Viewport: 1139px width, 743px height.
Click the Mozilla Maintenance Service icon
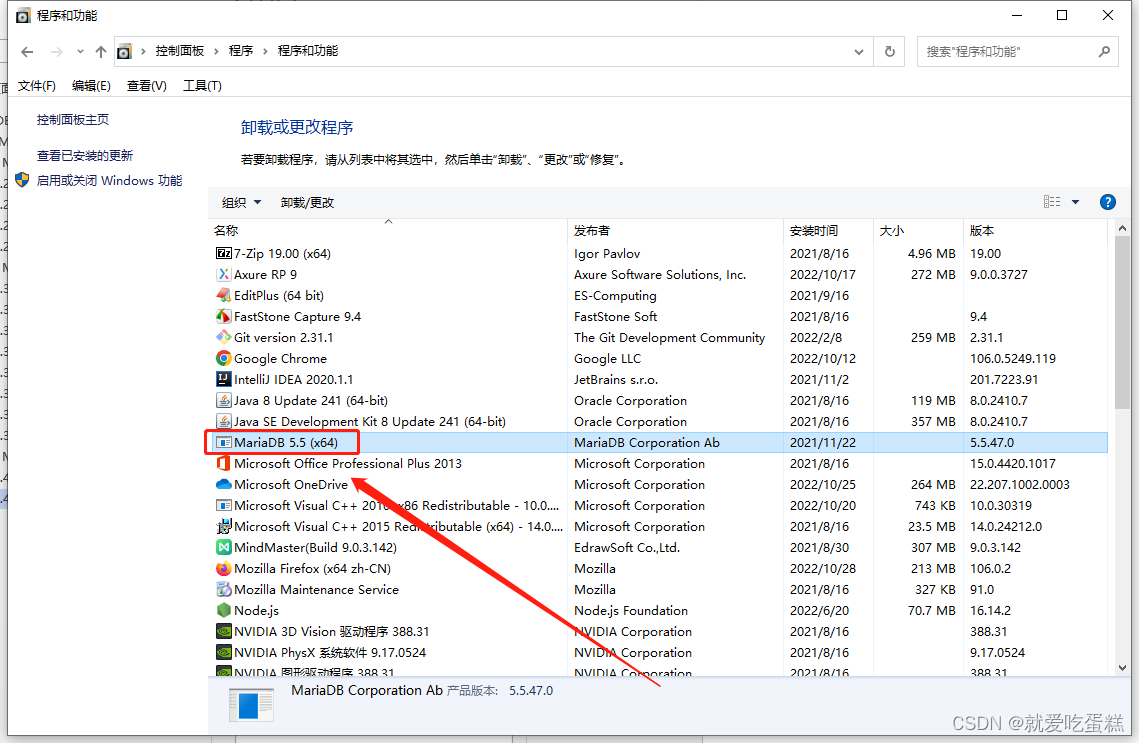[x=224, y=590]
